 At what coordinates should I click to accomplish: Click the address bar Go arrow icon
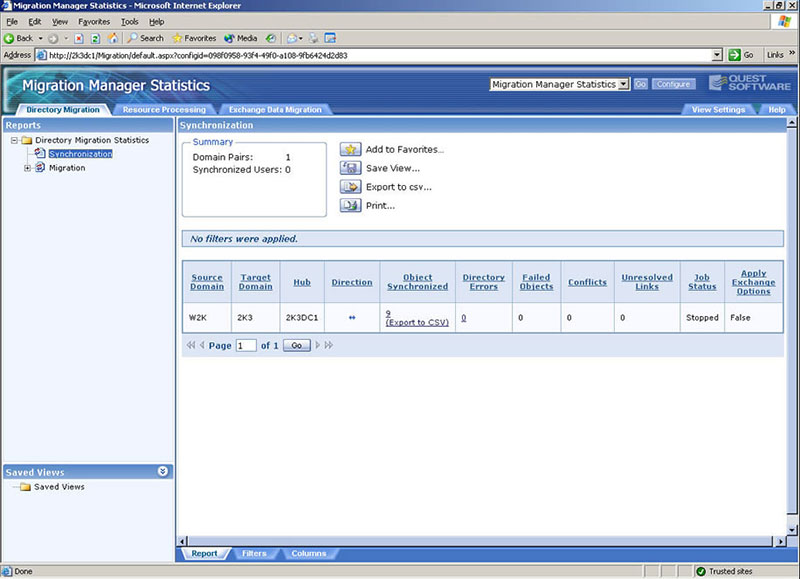734,55
